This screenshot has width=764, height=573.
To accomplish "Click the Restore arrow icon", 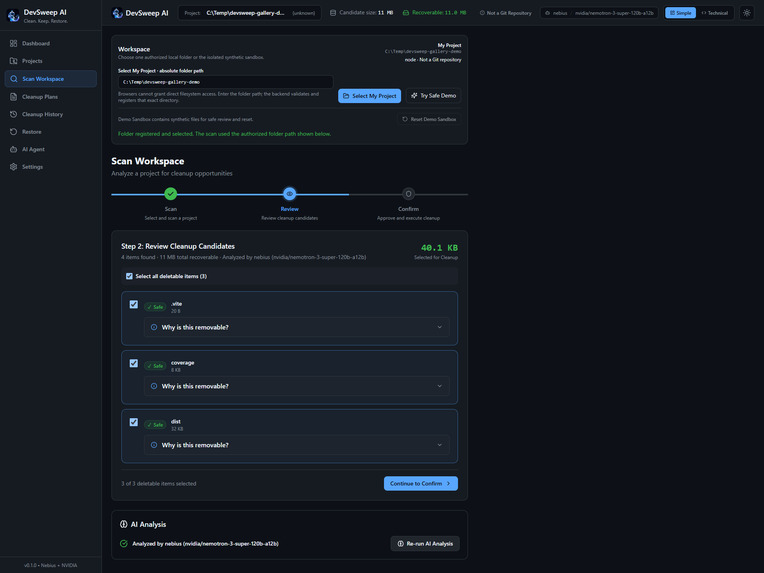I will pos(14,132).
